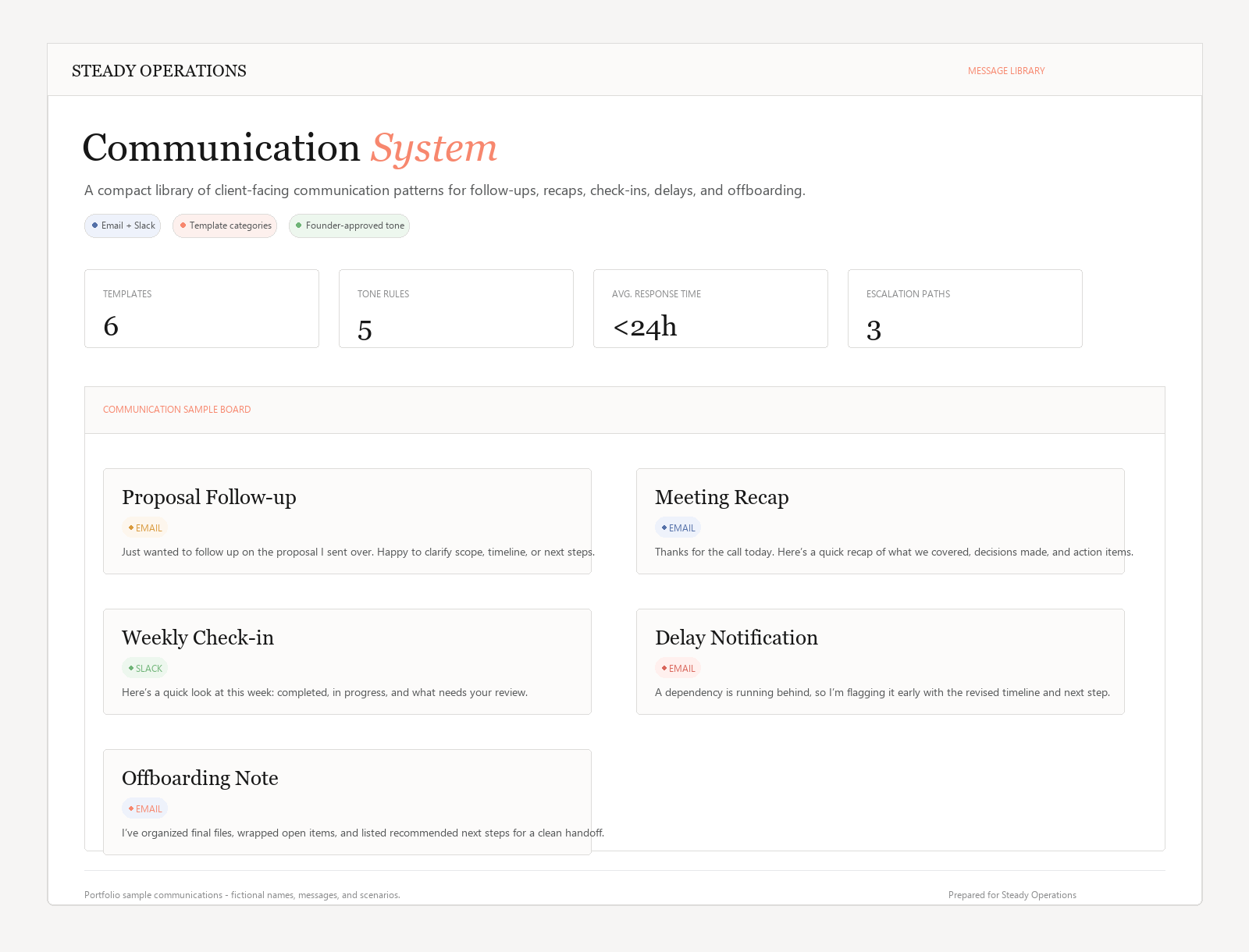The width and height of the screenshot is (1249, 952).
Task: Select the Founder-approved tone tag
Action: 349,226
